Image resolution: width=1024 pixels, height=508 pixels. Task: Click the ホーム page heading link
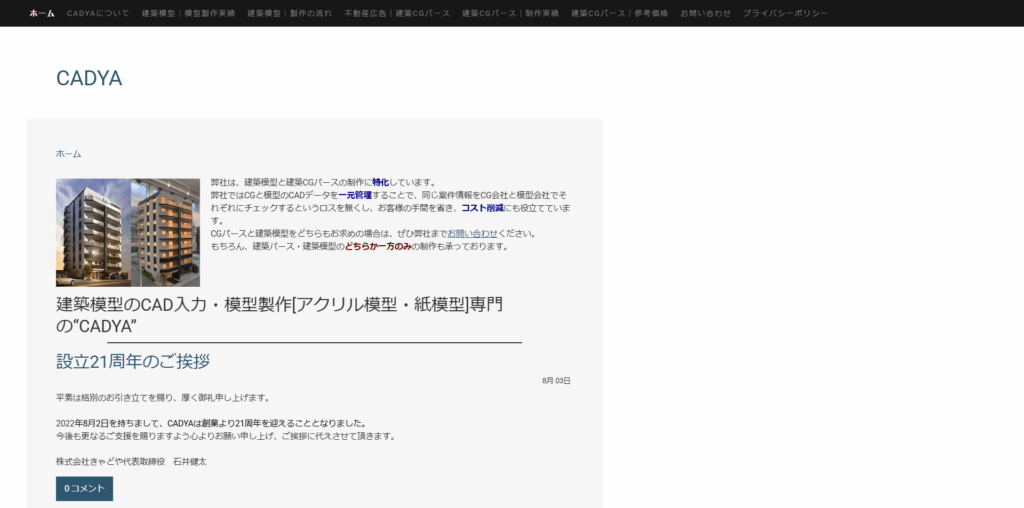coord(68,154)
